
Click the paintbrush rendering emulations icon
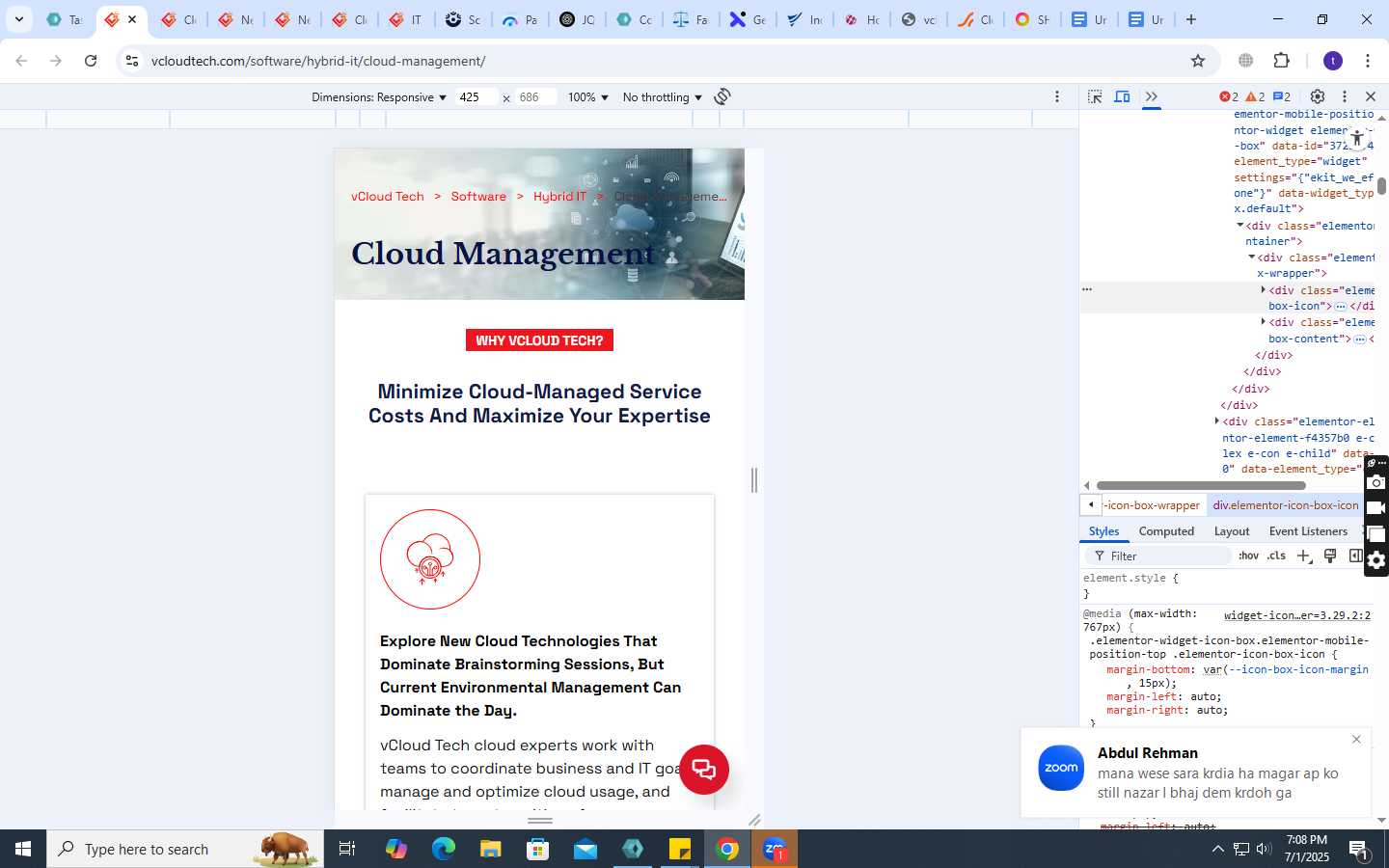coord(1330,556)
